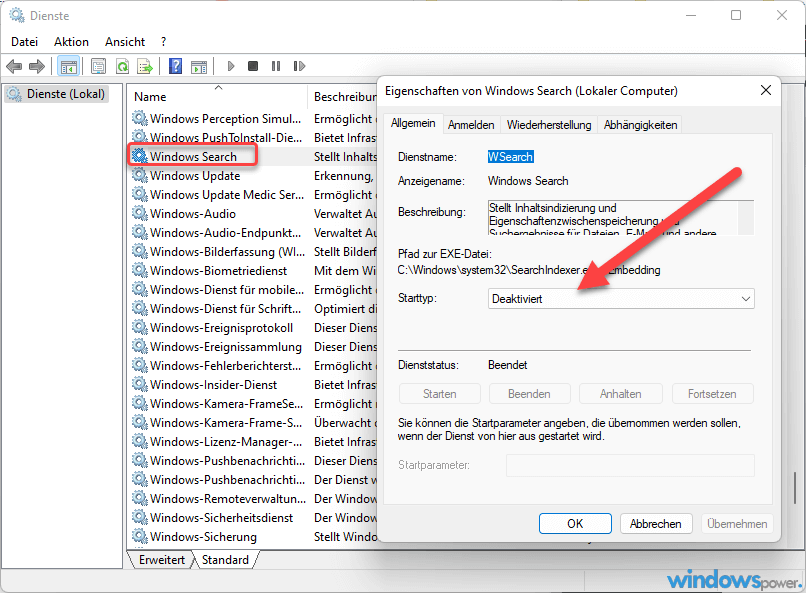Open the Ansicht menu
Image resolution: width=806 pixels, height=593 pixels.
pos(125,42)
